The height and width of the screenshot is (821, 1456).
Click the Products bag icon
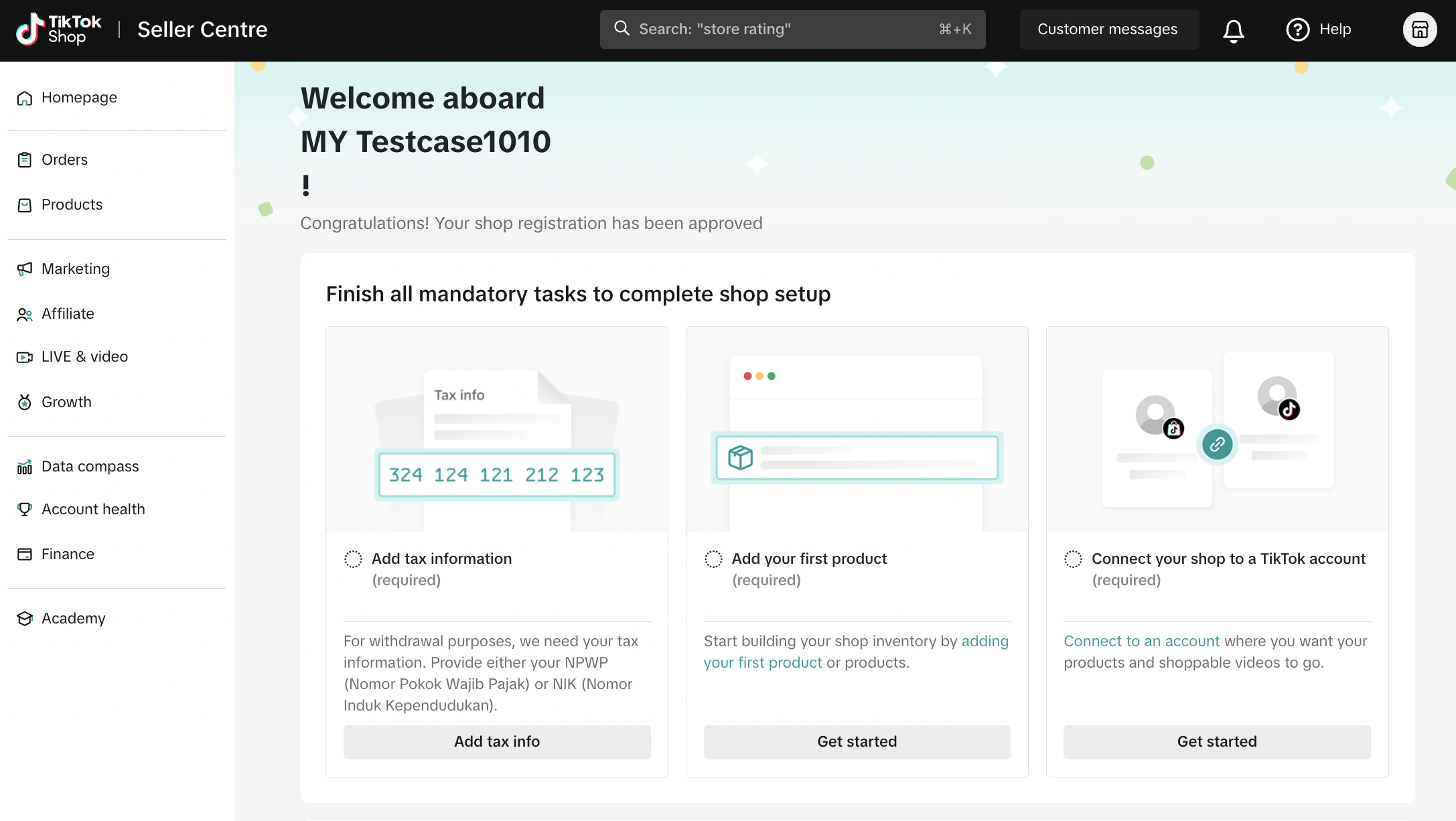click(x=25, y=205)
